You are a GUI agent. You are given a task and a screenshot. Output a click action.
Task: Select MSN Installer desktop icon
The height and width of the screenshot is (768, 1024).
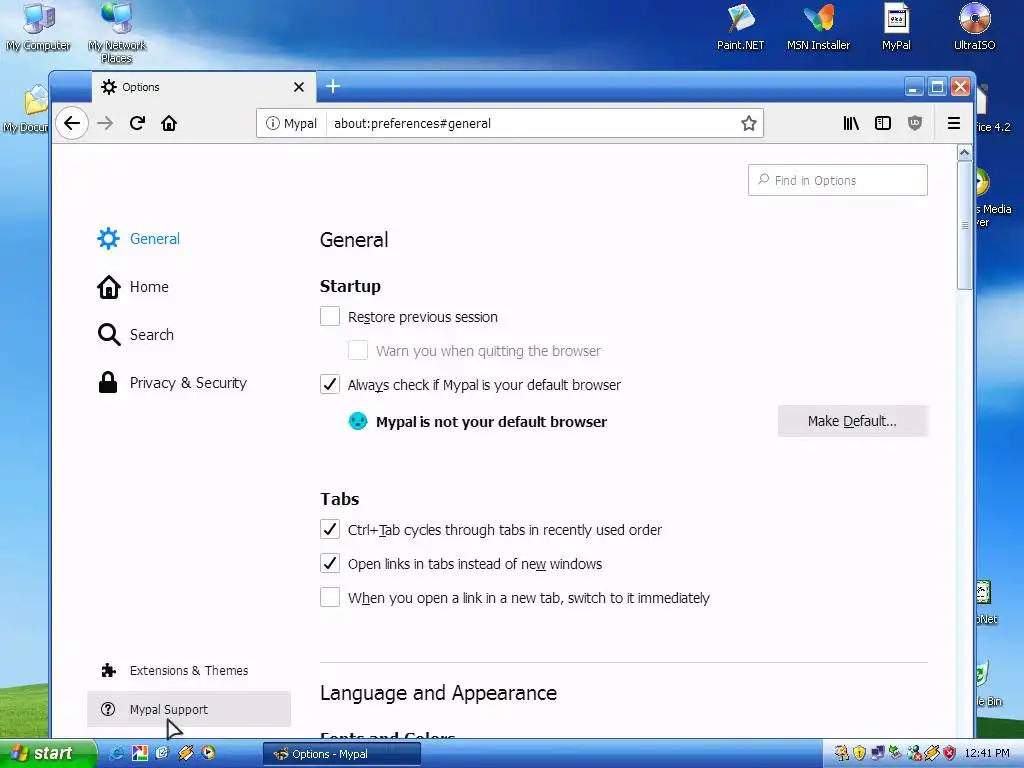coord(818,27)
